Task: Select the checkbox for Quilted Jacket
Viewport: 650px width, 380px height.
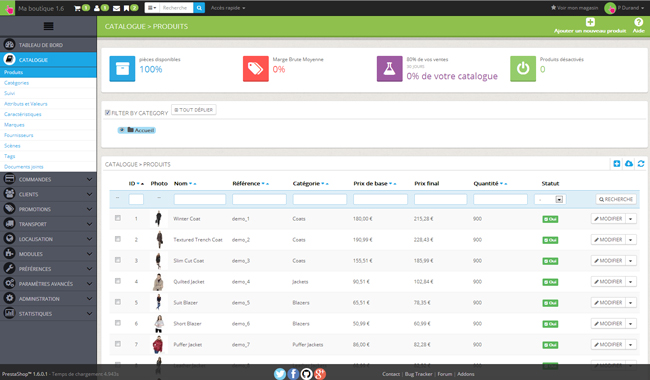Action: pos(118,281)
